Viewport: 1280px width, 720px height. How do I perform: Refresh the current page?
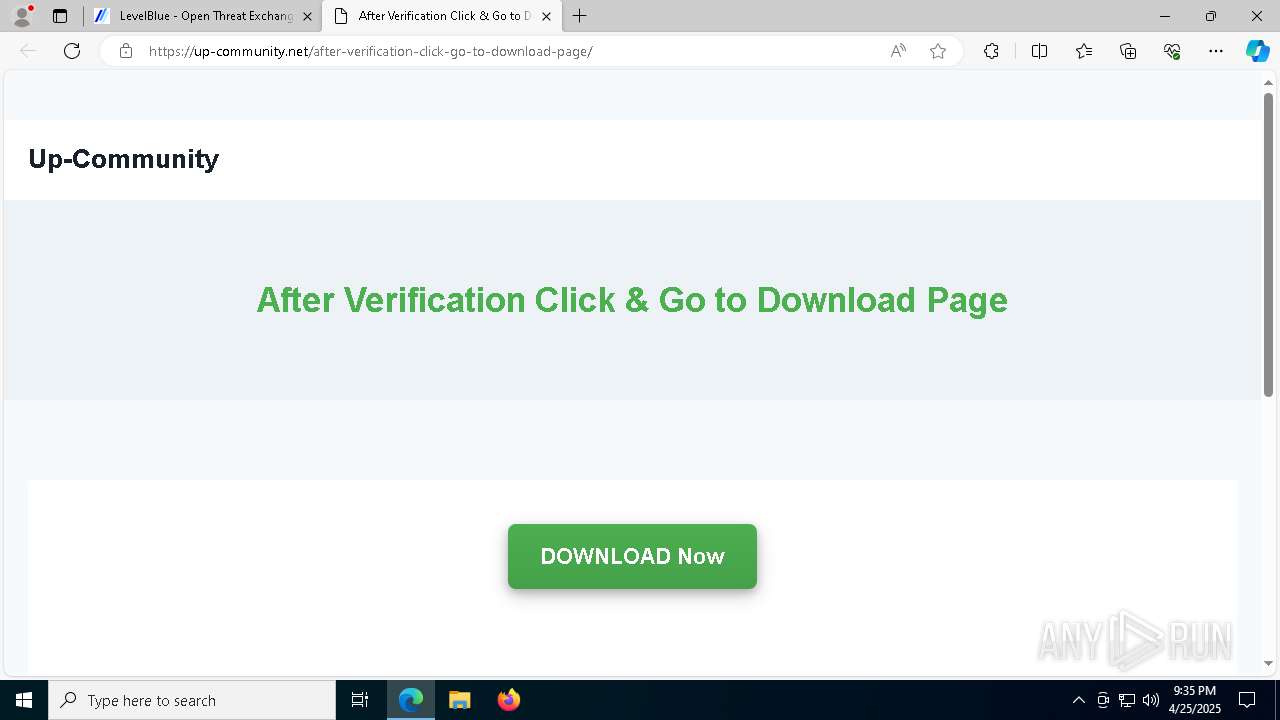click(x=72, y=51)
